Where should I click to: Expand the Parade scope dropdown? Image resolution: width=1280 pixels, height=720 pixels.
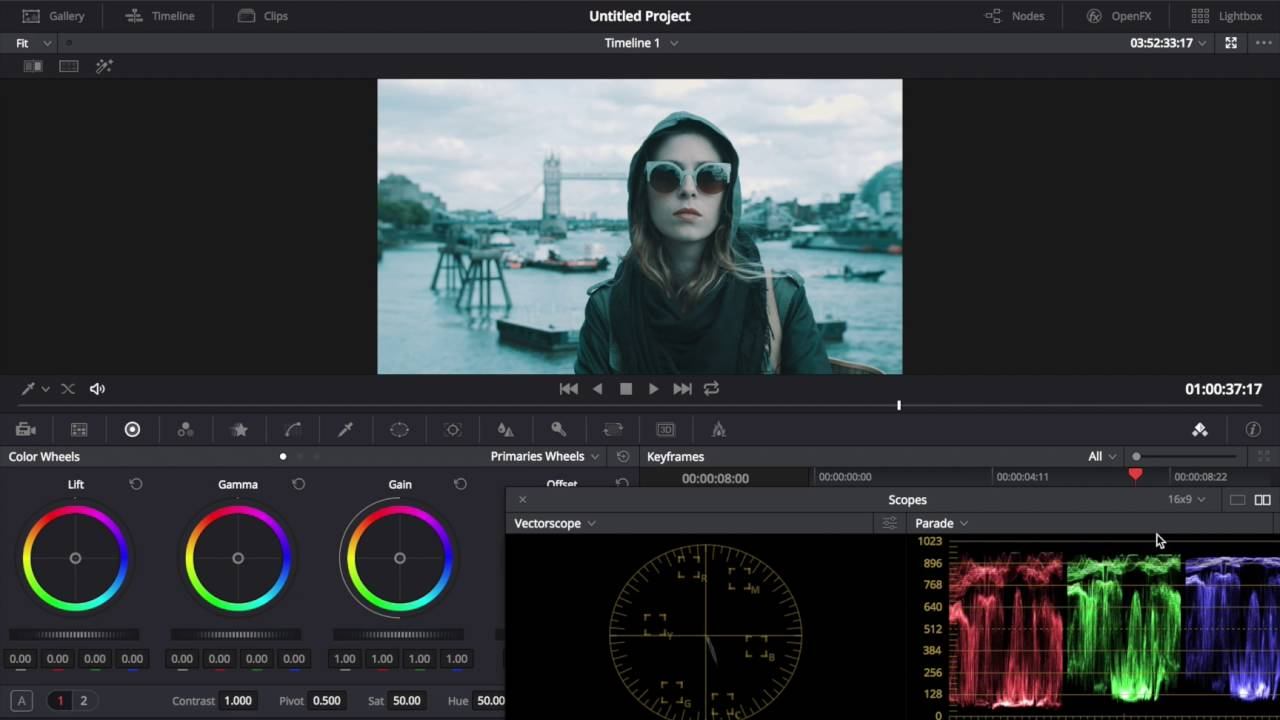[941, 523]
